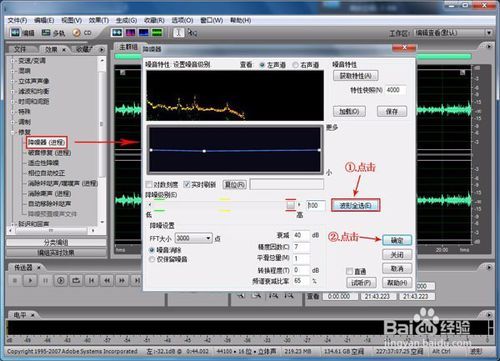
Task: Open the 编辑(E) menu
Action: click(44, 20)
